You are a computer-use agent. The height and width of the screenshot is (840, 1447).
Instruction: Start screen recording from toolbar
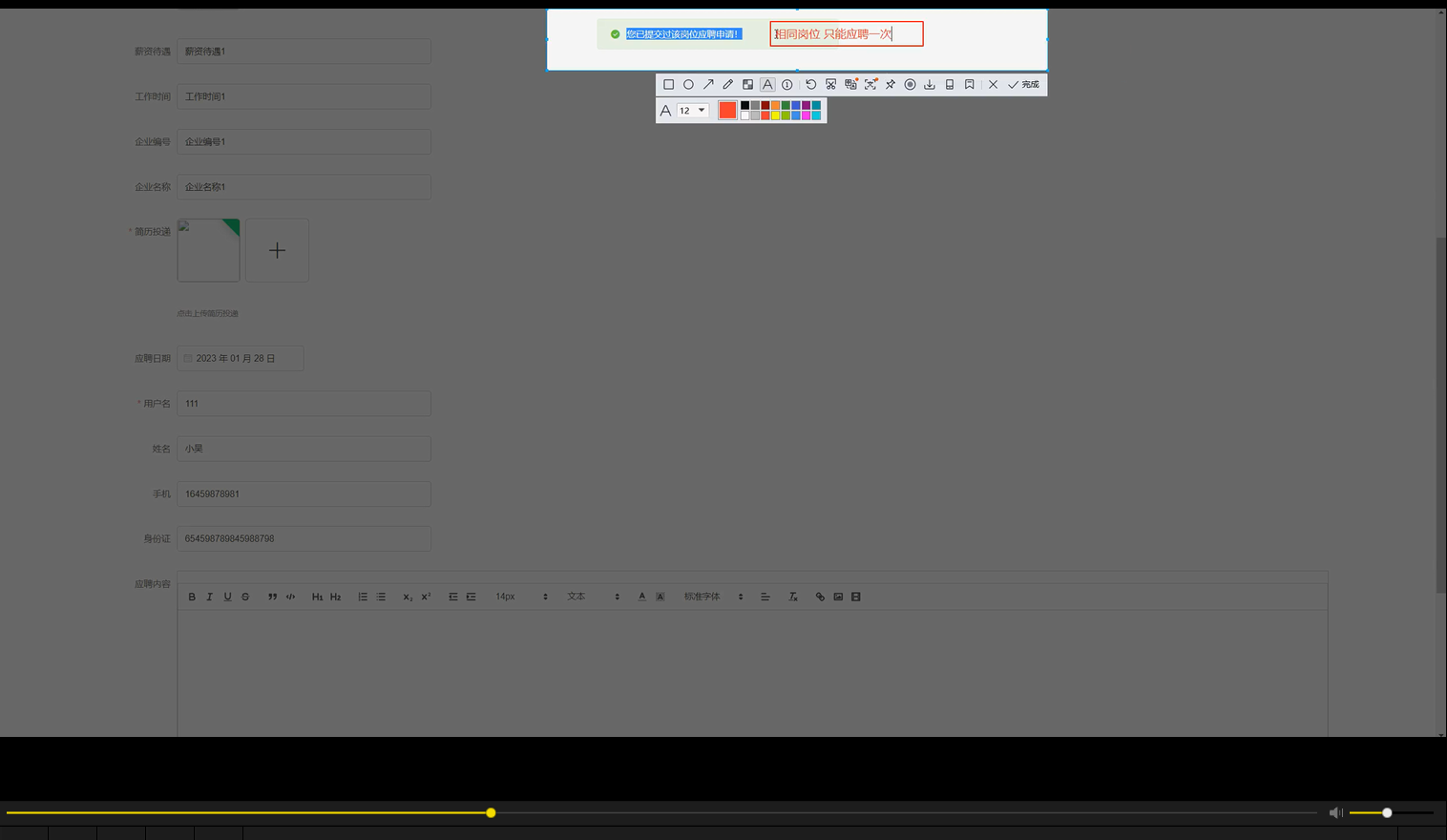(911, 85)
